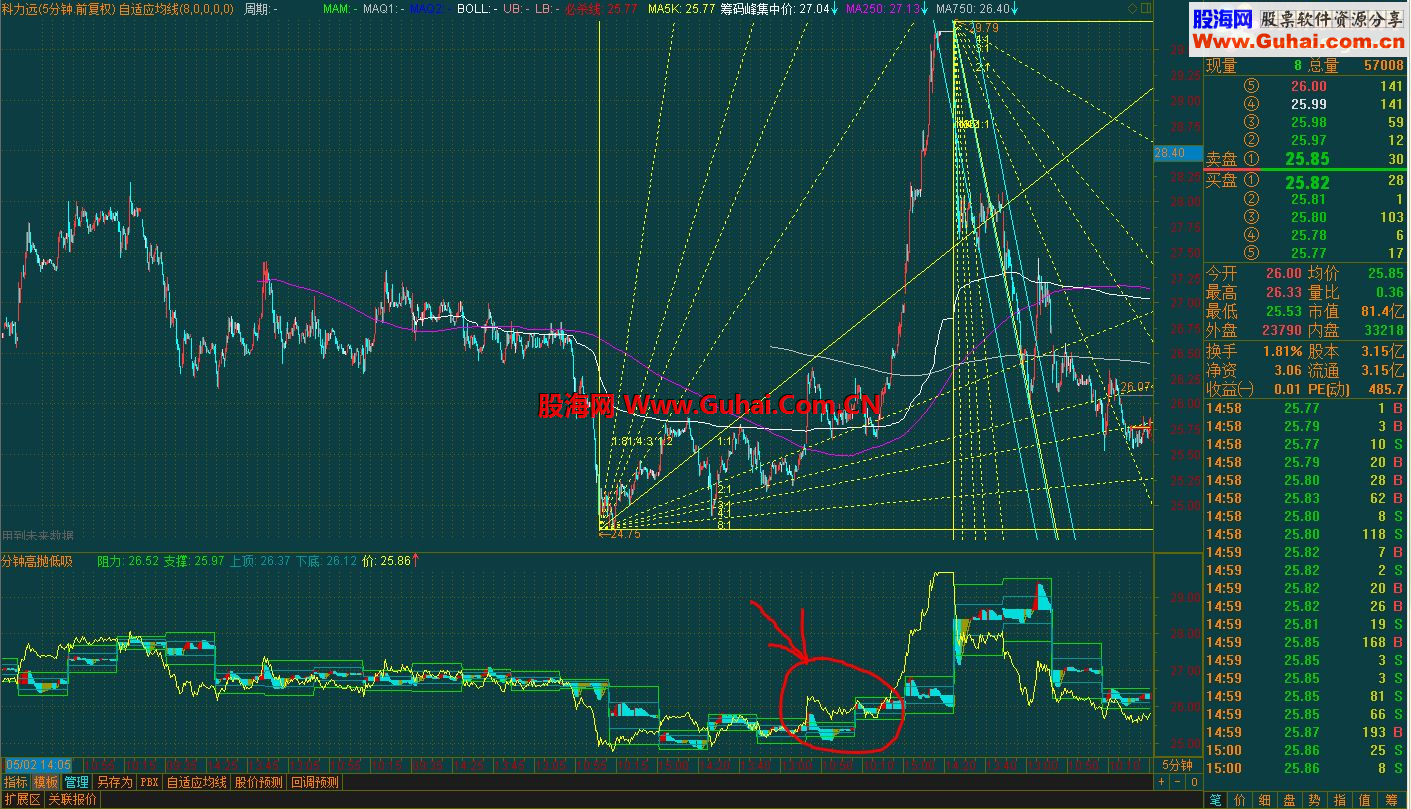Click sell level 1 price 25.85
This screenshot has height=809, width=1411.
click(x=1307, y=159)
